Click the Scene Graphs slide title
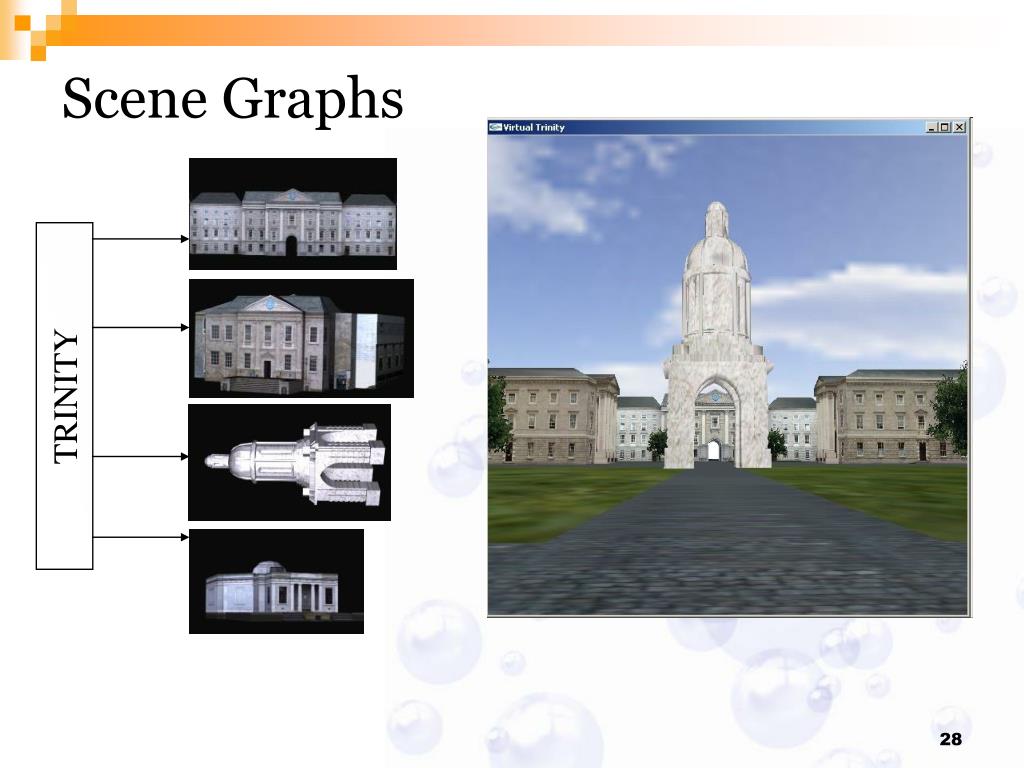This screenshot has width=1024, height=768. (x=232, y=99)
